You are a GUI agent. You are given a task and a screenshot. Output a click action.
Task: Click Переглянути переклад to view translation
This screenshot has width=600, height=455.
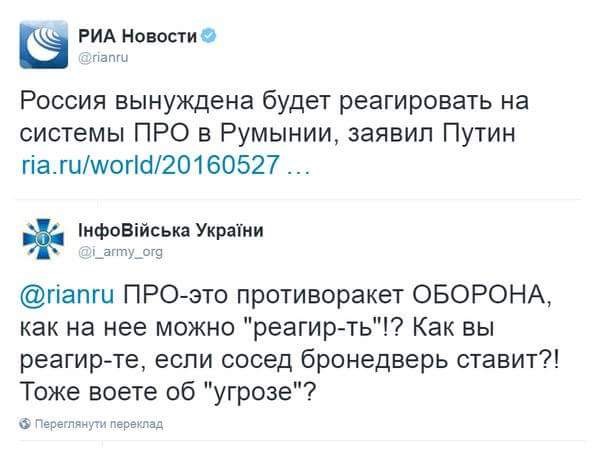click(x=98, y=424)
